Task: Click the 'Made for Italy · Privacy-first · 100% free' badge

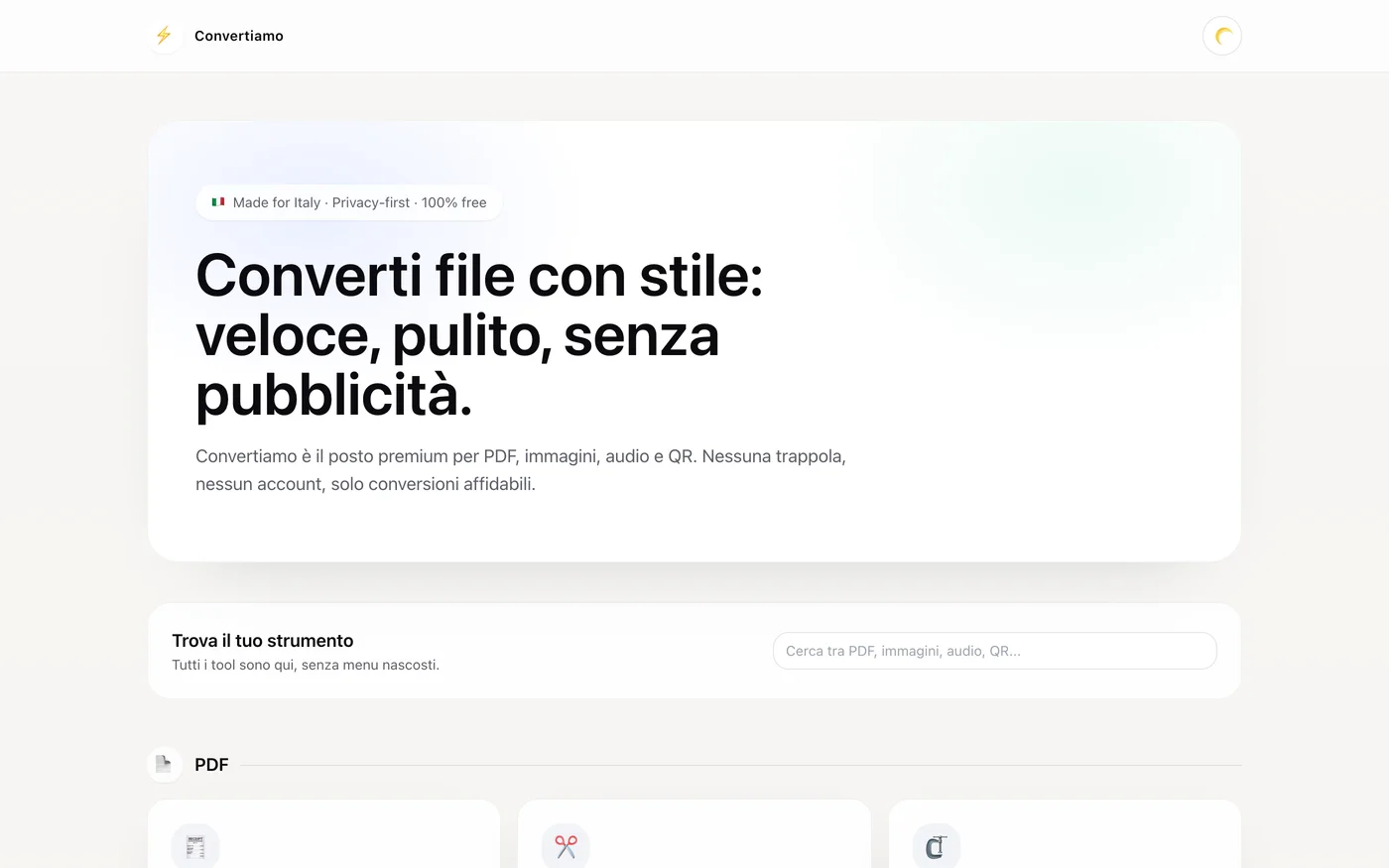Action: click(x=349, y=202)
